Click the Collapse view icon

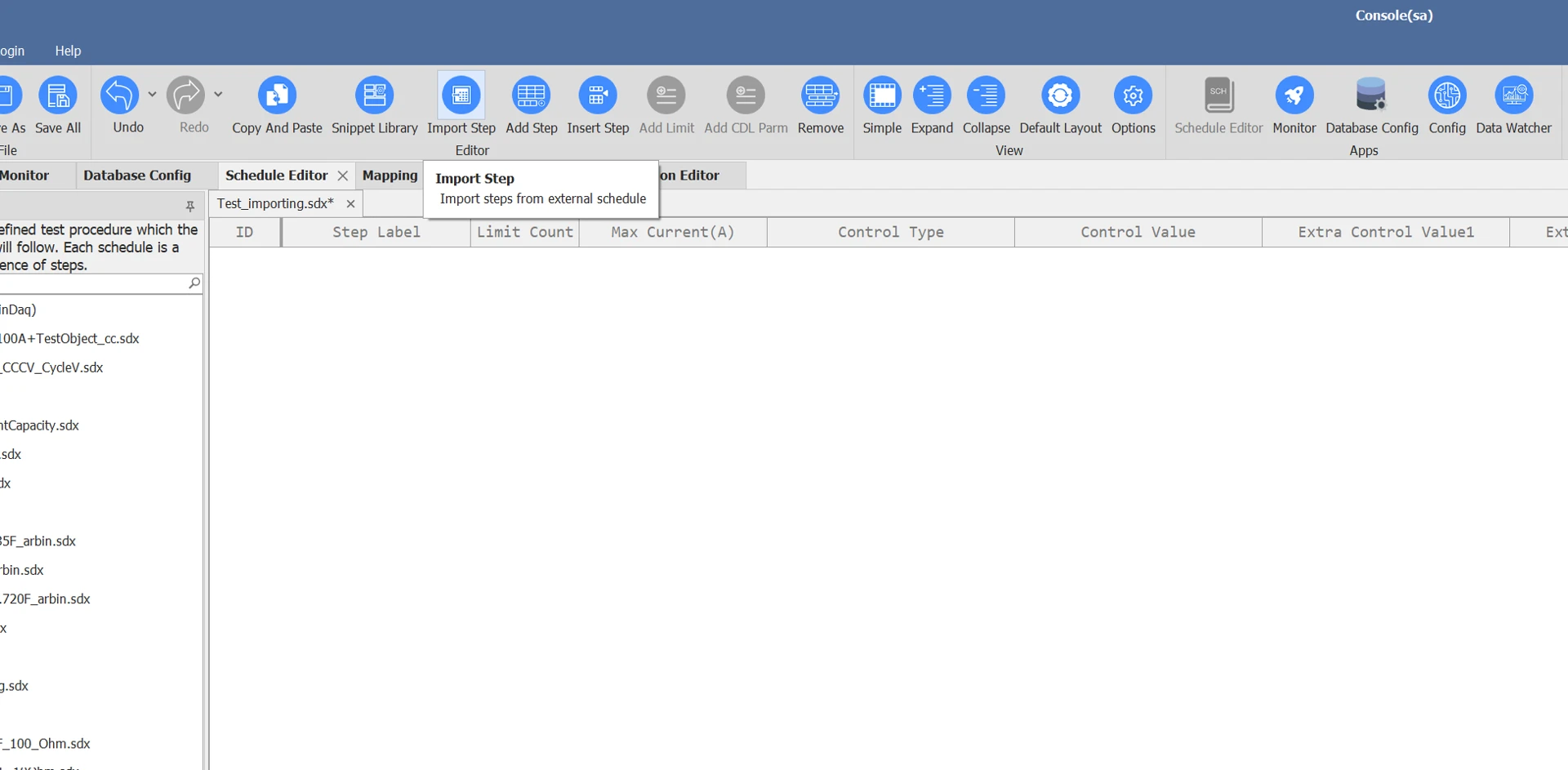[x=986, y=96]
